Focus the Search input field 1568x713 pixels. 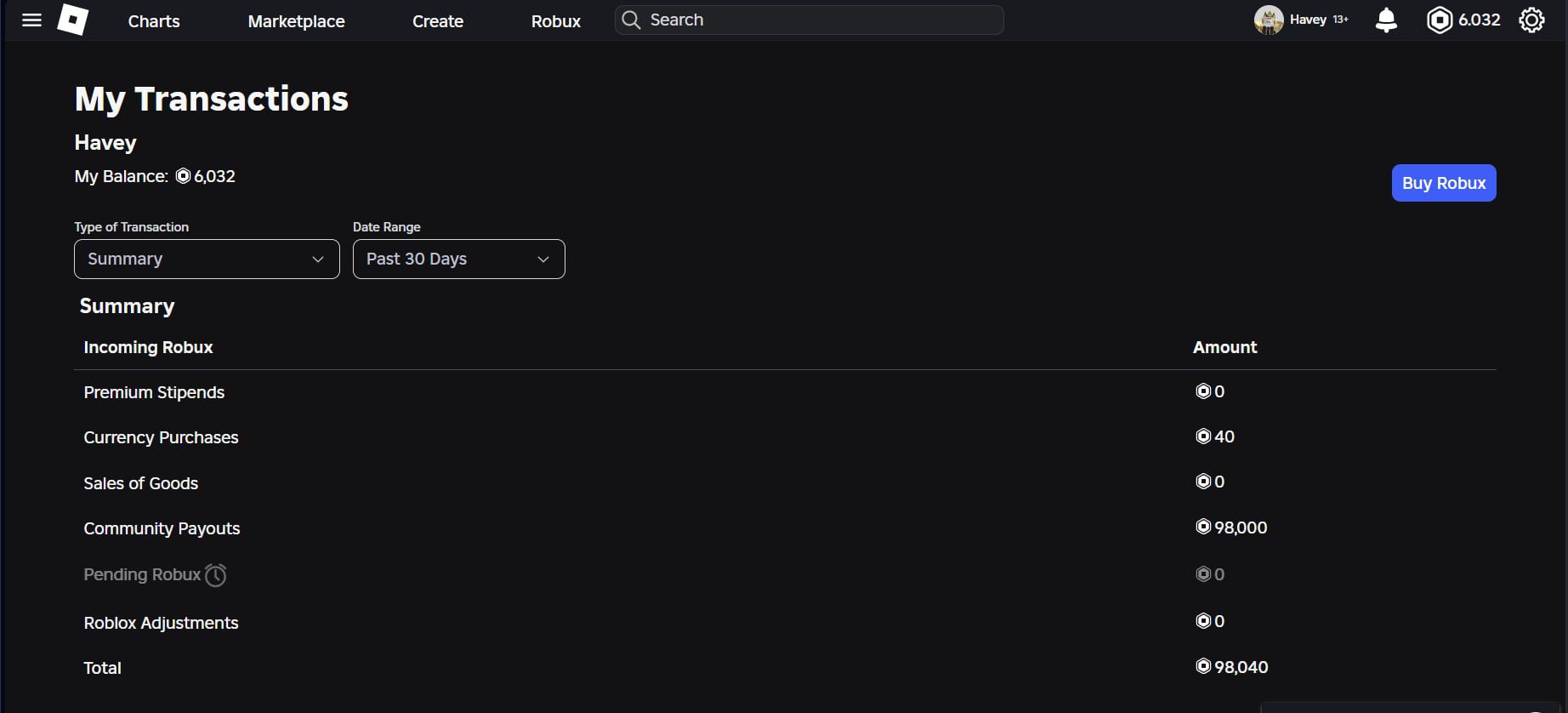coord(809,20)
